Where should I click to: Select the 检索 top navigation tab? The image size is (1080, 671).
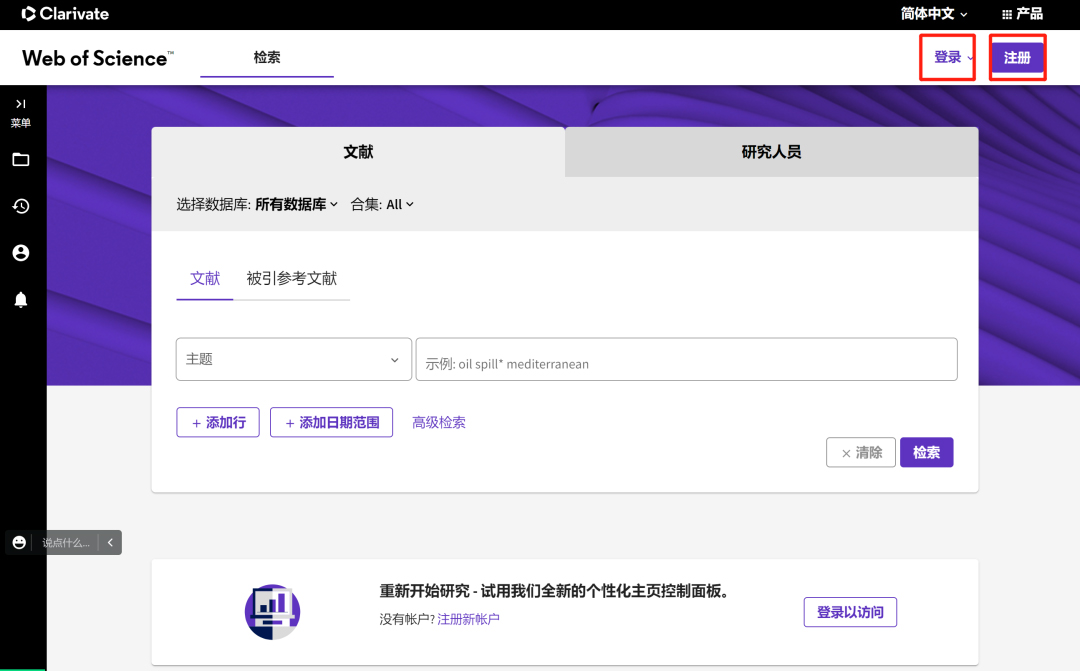click(x=267, y=57)
